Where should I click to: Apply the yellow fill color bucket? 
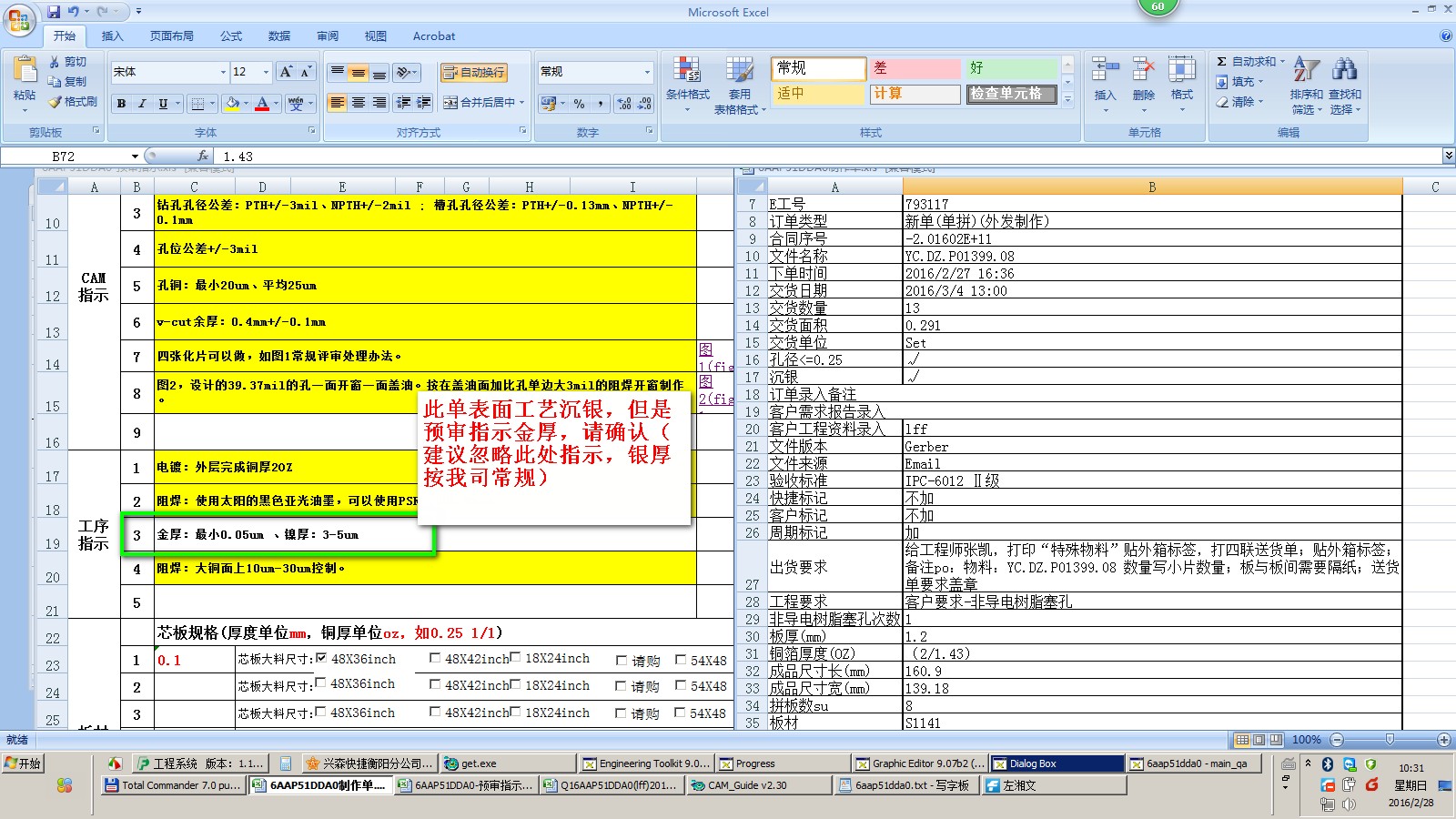233,104
